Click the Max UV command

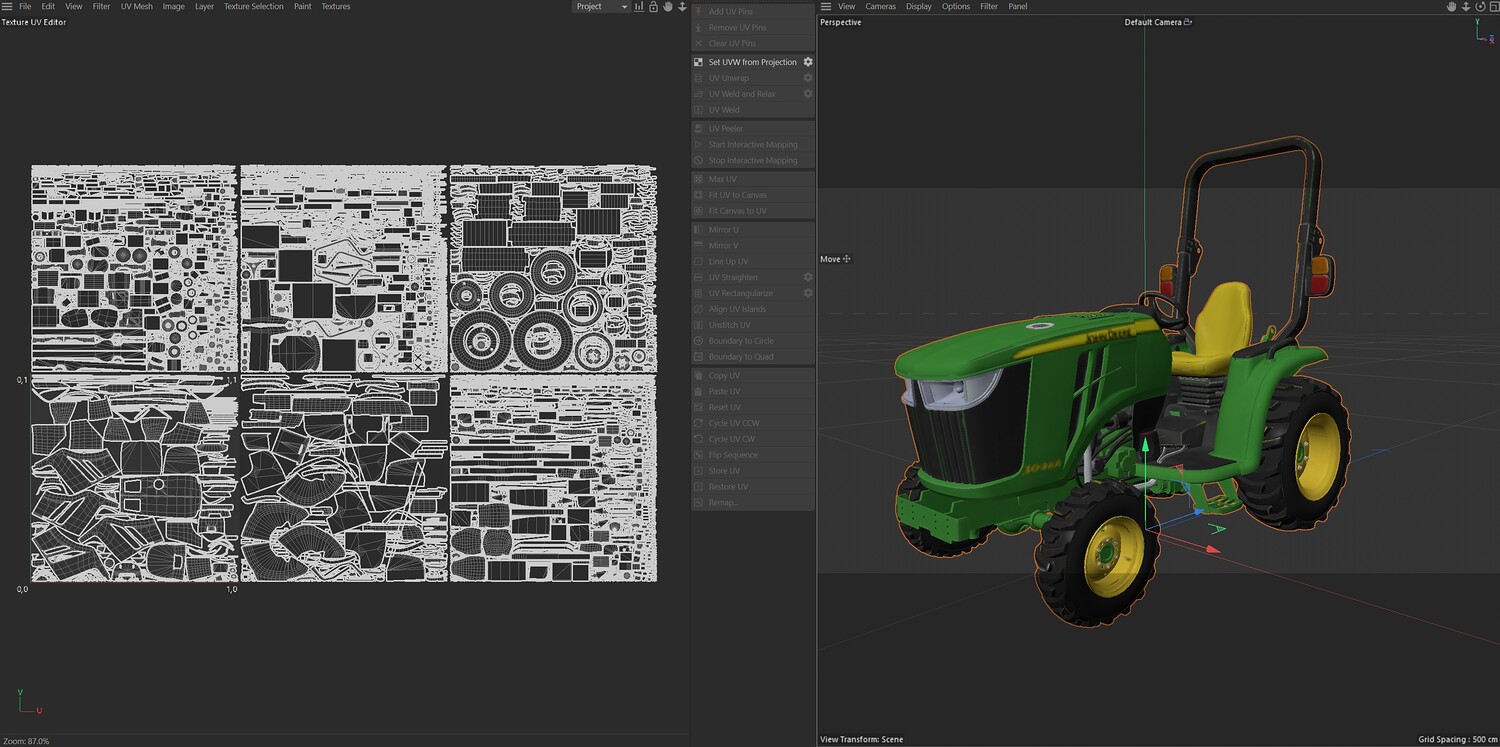753,179
